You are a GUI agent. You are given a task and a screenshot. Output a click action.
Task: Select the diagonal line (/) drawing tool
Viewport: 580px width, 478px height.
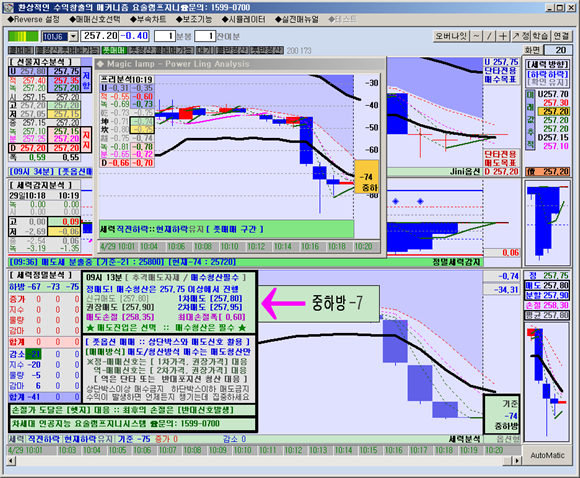[x=489, y=36]
